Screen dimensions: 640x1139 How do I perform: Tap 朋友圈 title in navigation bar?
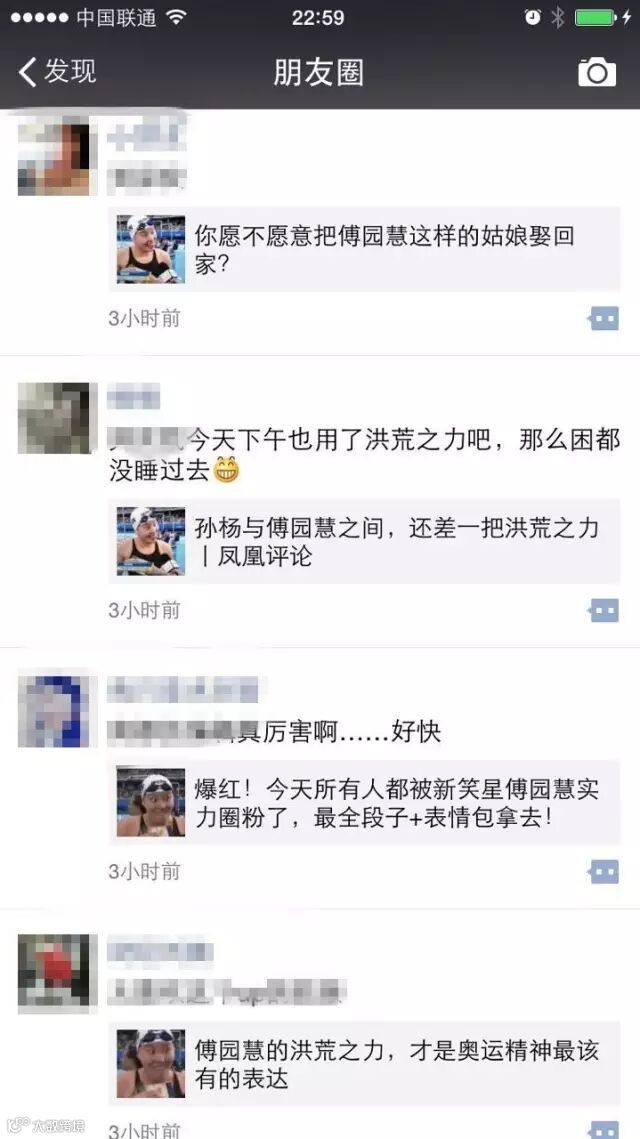point(319,73)
